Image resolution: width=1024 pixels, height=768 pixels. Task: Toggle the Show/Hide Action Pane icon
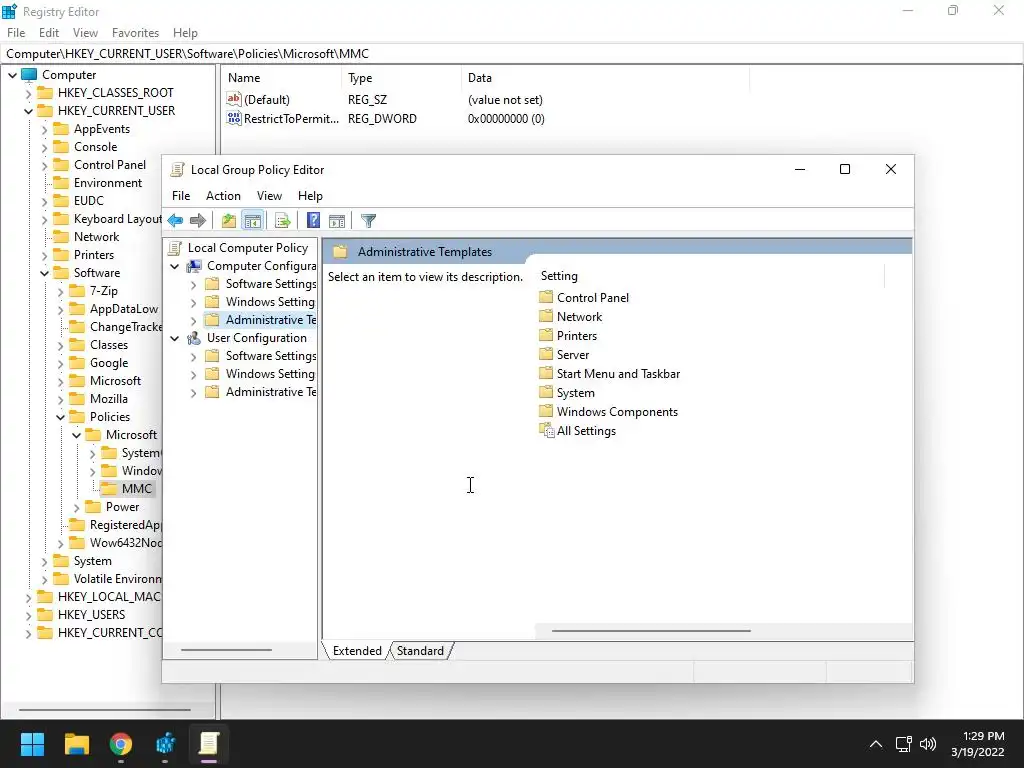[337, 221]
